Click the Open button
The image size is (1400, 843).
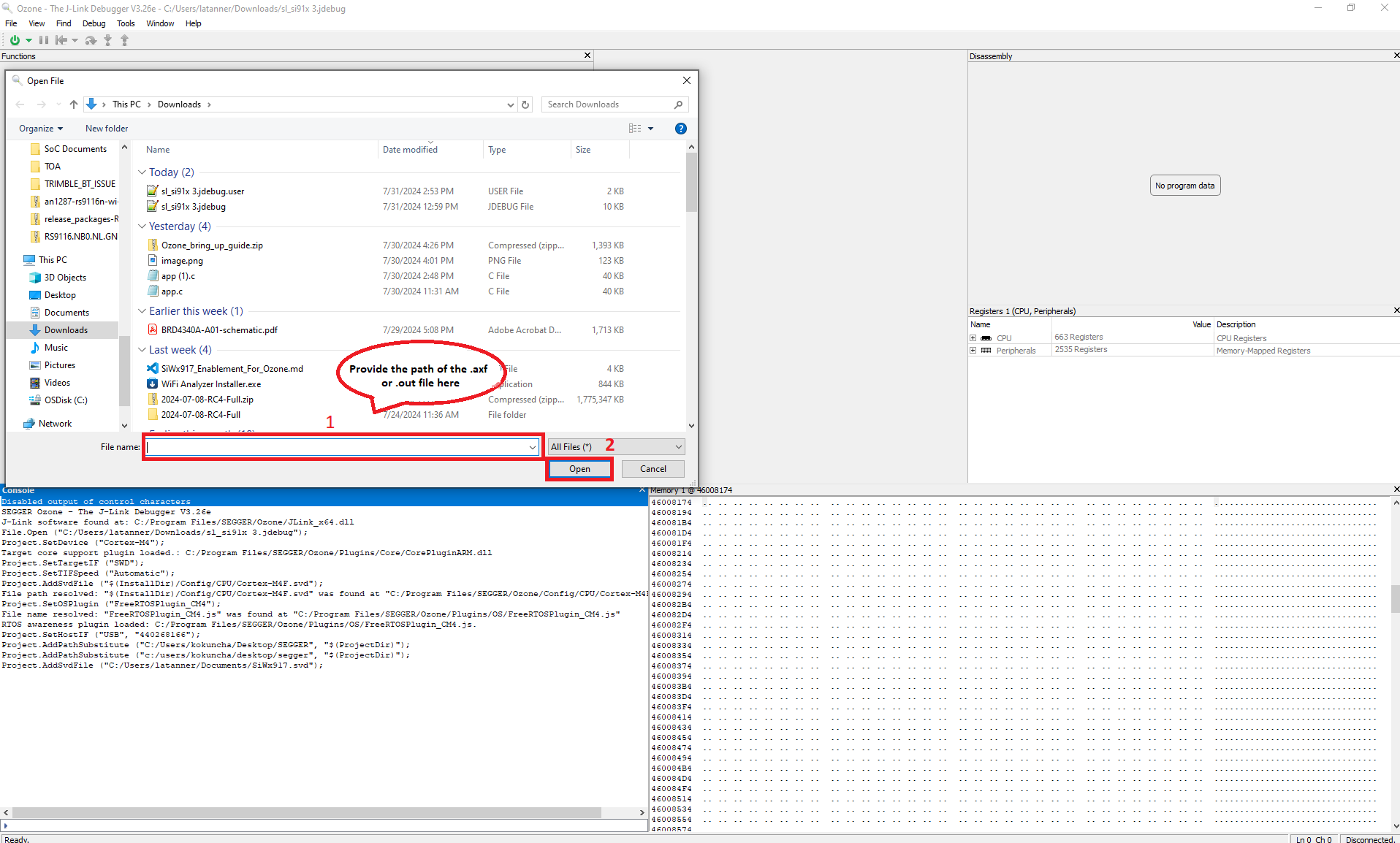click(x=579, y=468)
